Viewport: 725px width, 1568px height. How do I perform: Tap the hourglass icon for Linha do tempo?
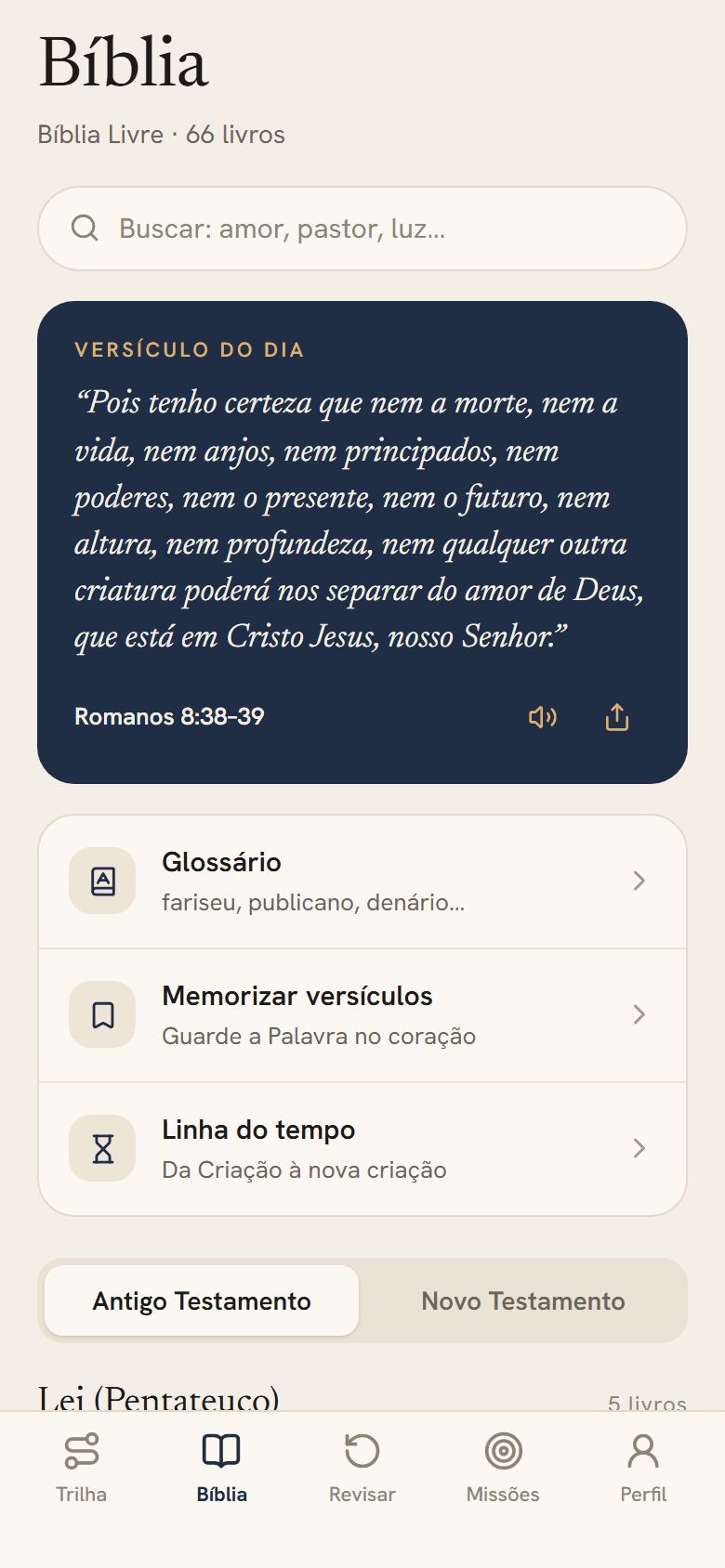click(x=102, y=1148)
